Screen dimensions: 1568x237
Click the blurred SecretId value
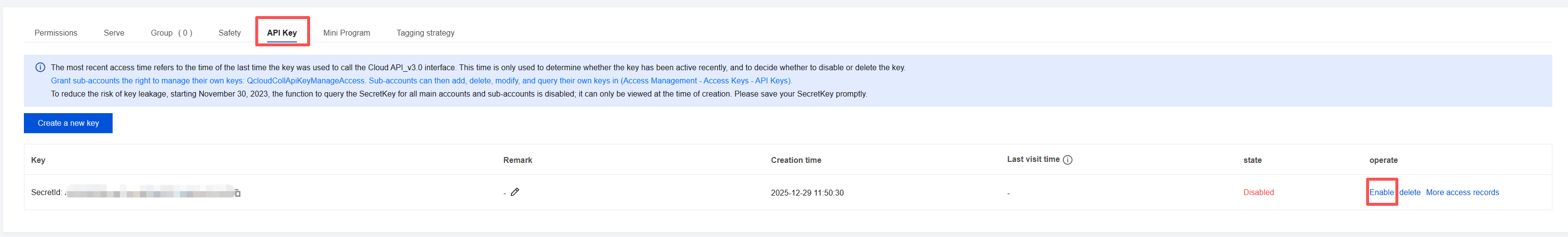[x=149, y=193]
